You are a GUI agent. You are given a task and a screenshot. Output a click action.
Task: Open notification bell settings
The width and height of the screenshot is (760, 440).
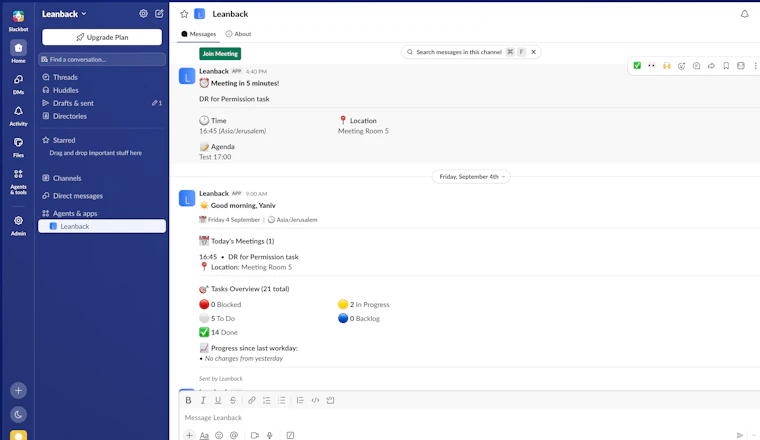(x=744, y=14)
